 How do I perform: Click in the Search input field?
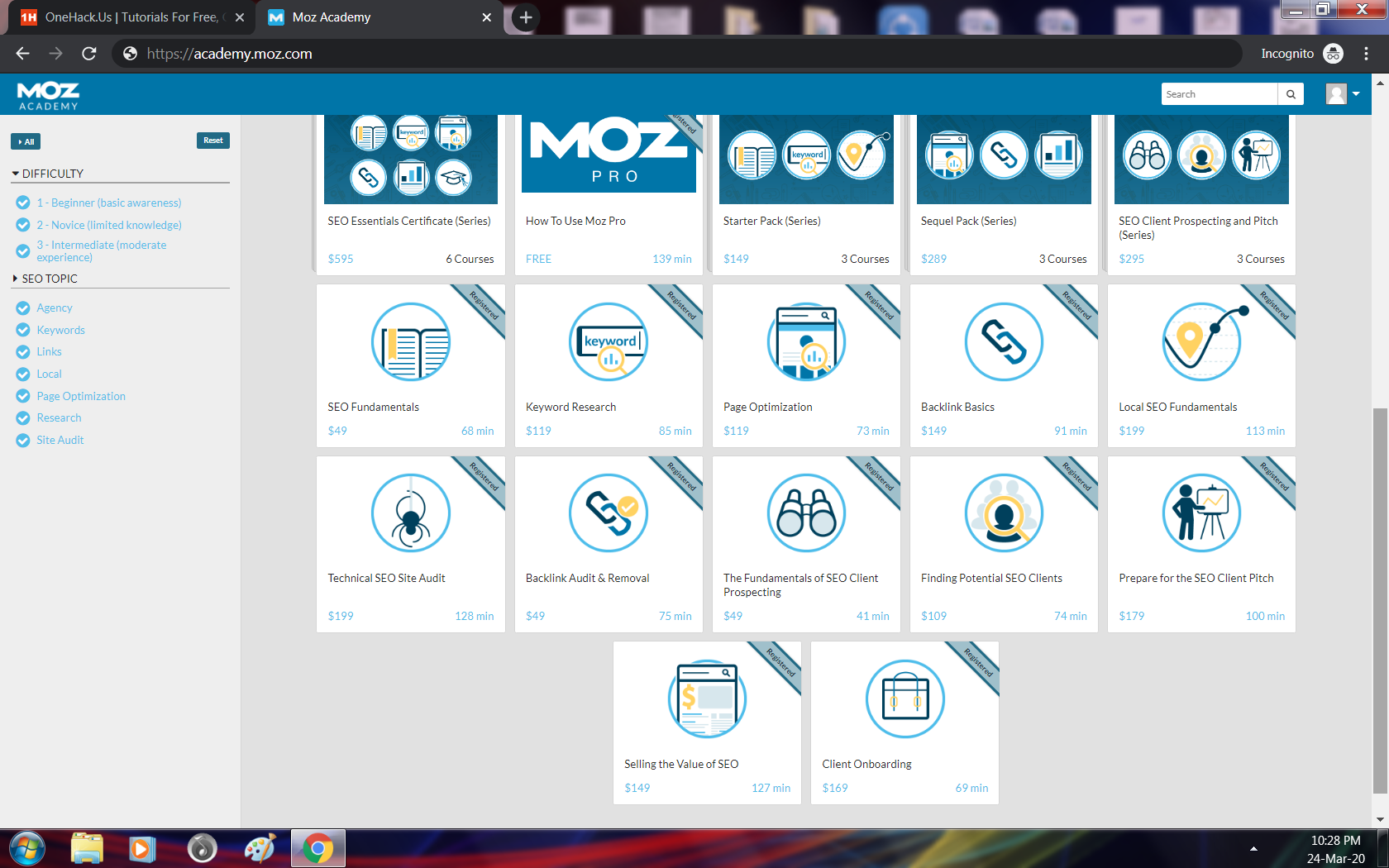click(x=1219, y=94)
